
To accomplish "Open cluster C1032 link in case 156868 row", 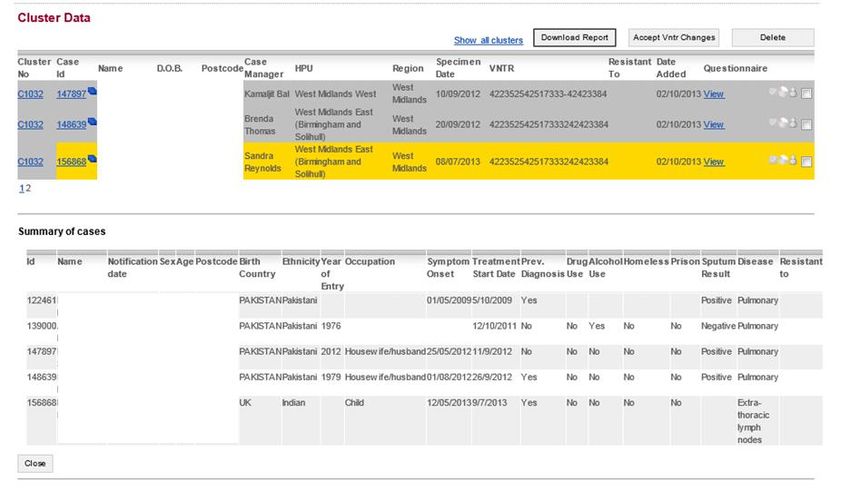I will point(30,161).
